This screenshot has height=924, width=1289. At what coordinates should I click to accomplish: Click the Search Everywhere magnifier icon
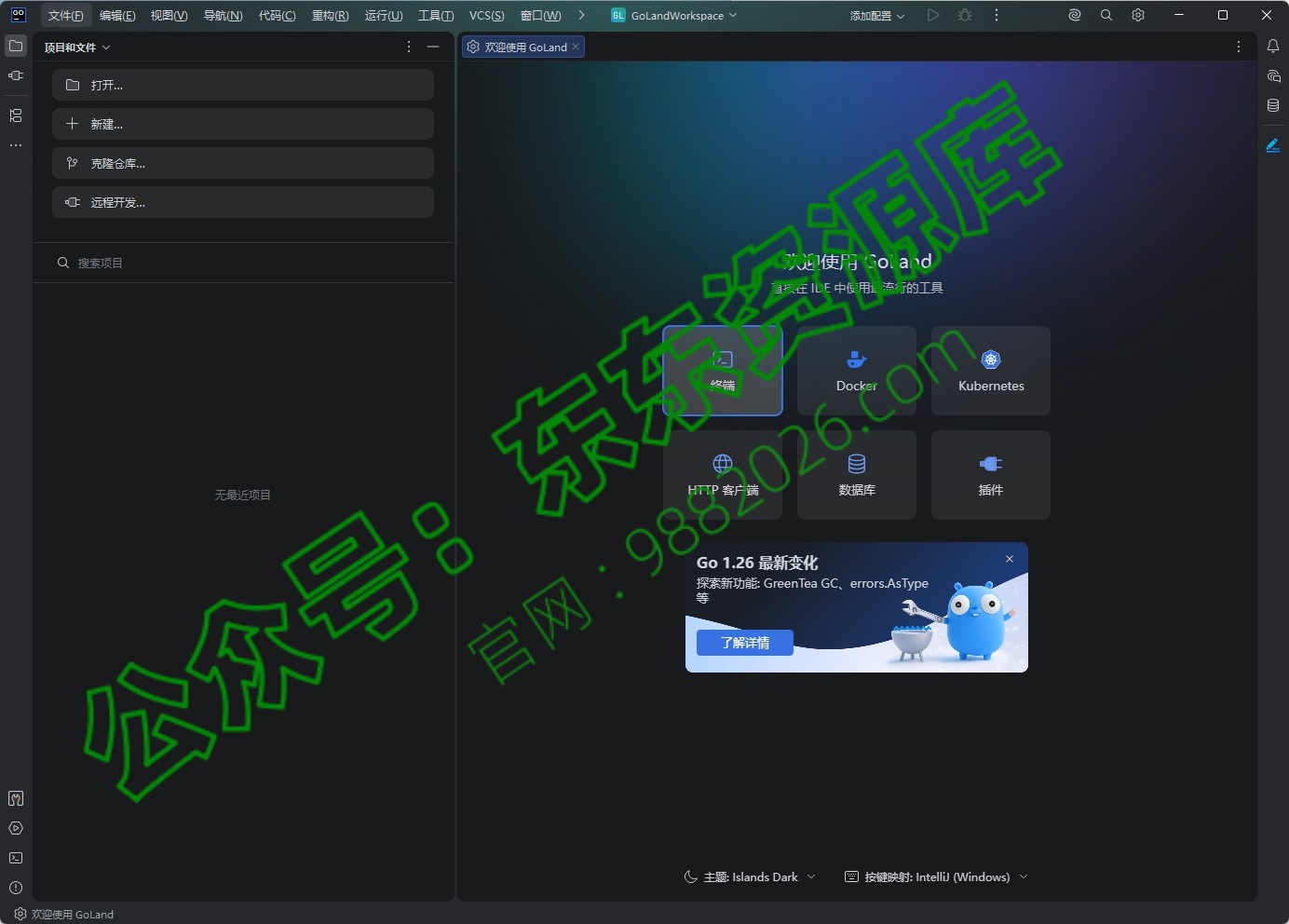(x=1106, y=15)
